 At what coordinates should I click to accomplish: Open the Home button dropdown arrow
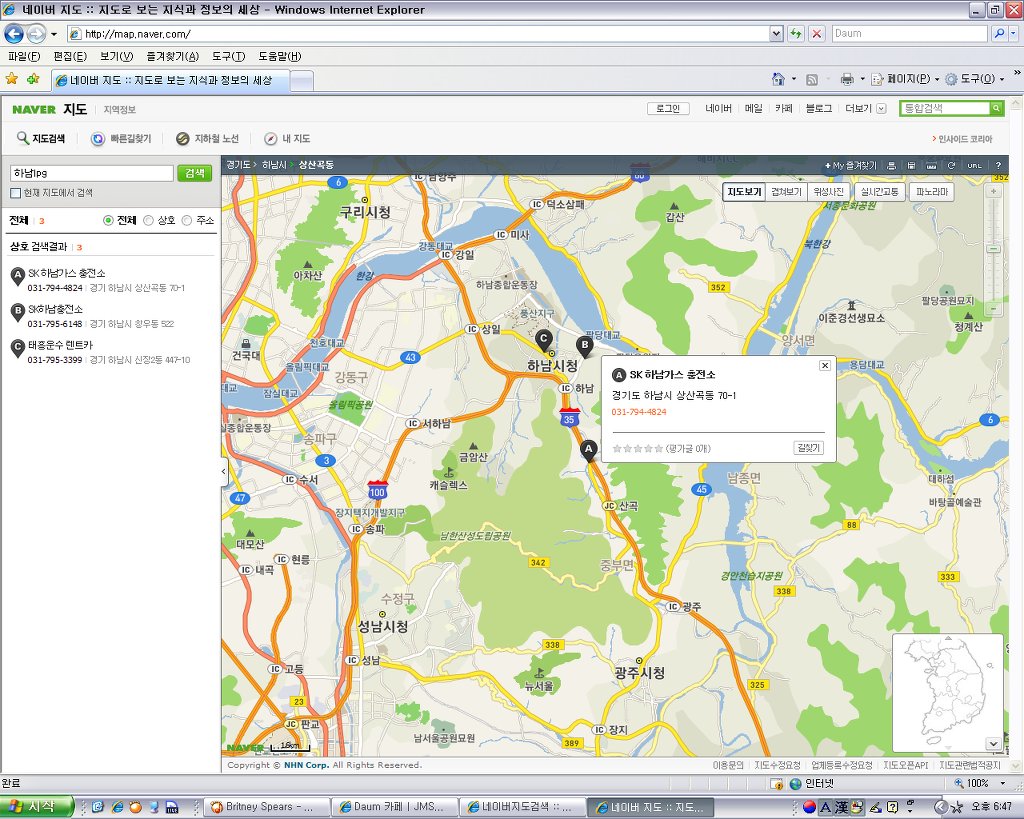coord(794,79)
